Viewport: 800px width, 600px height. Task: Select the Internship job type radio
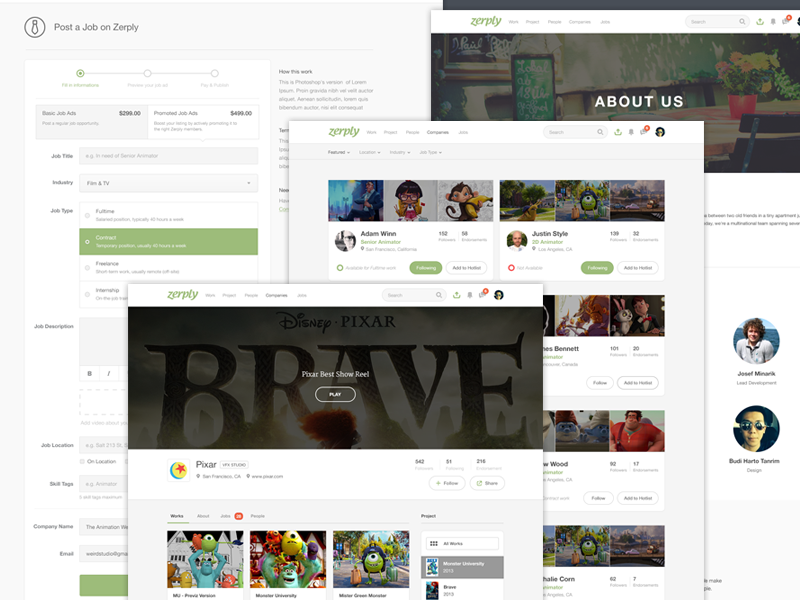pos(87,294)
